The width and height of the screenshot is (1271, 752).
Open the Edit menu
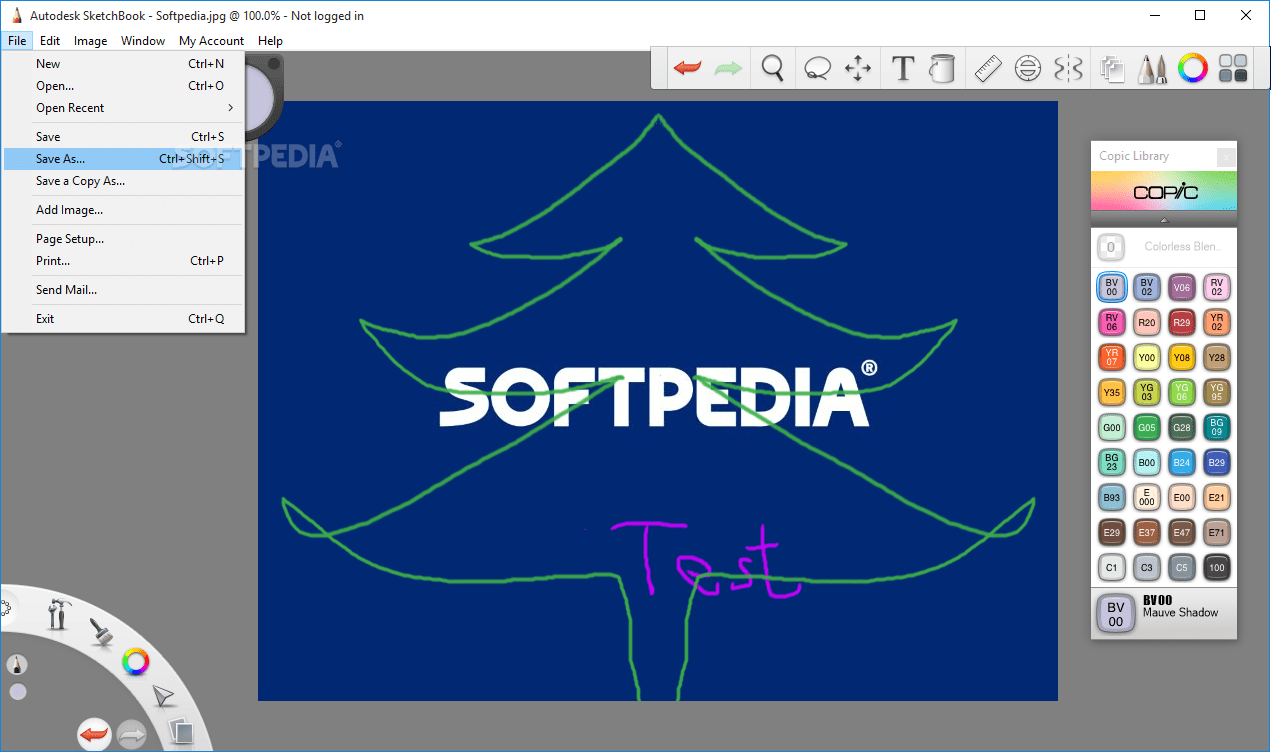pyautogui.click(x=49, y=40)
